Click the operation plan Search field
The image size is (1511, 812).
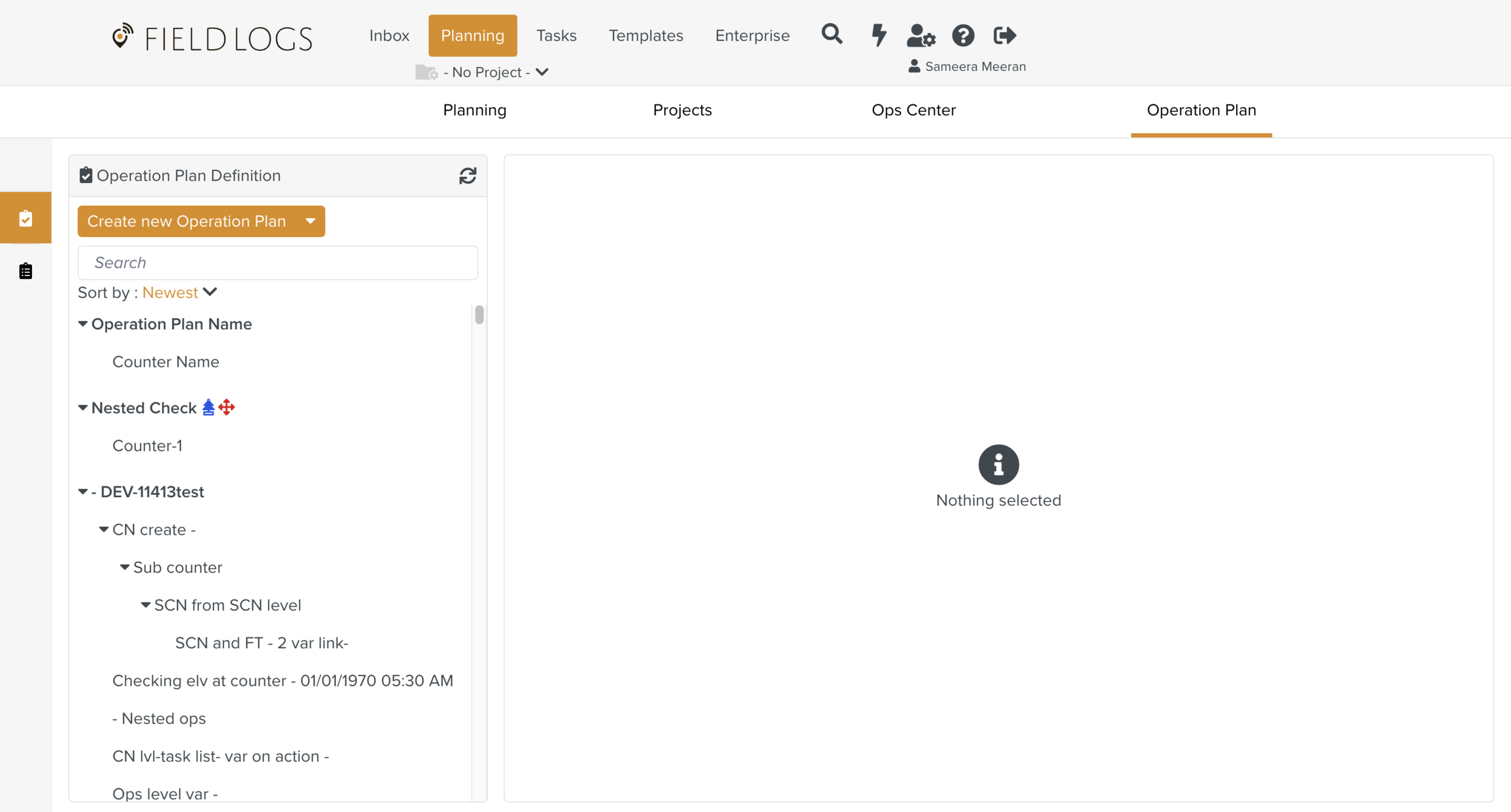[277, 262]
